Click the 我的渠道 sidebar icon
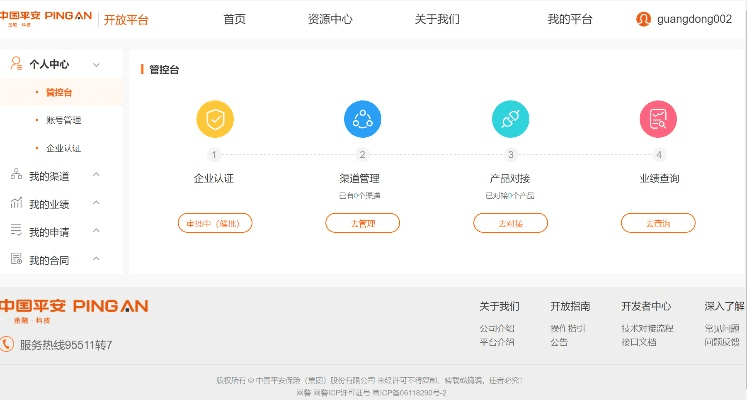Image resolution: width=747 pixels, height=400 pixels. [16, 175]
